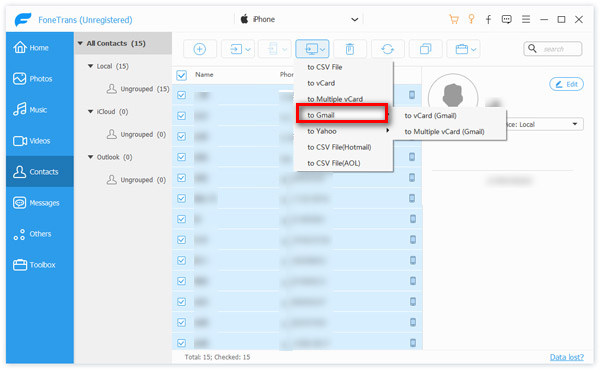The image size is (600, 370).
Task: Click the refresh toolbar icon
Action: tap(388, 49)
